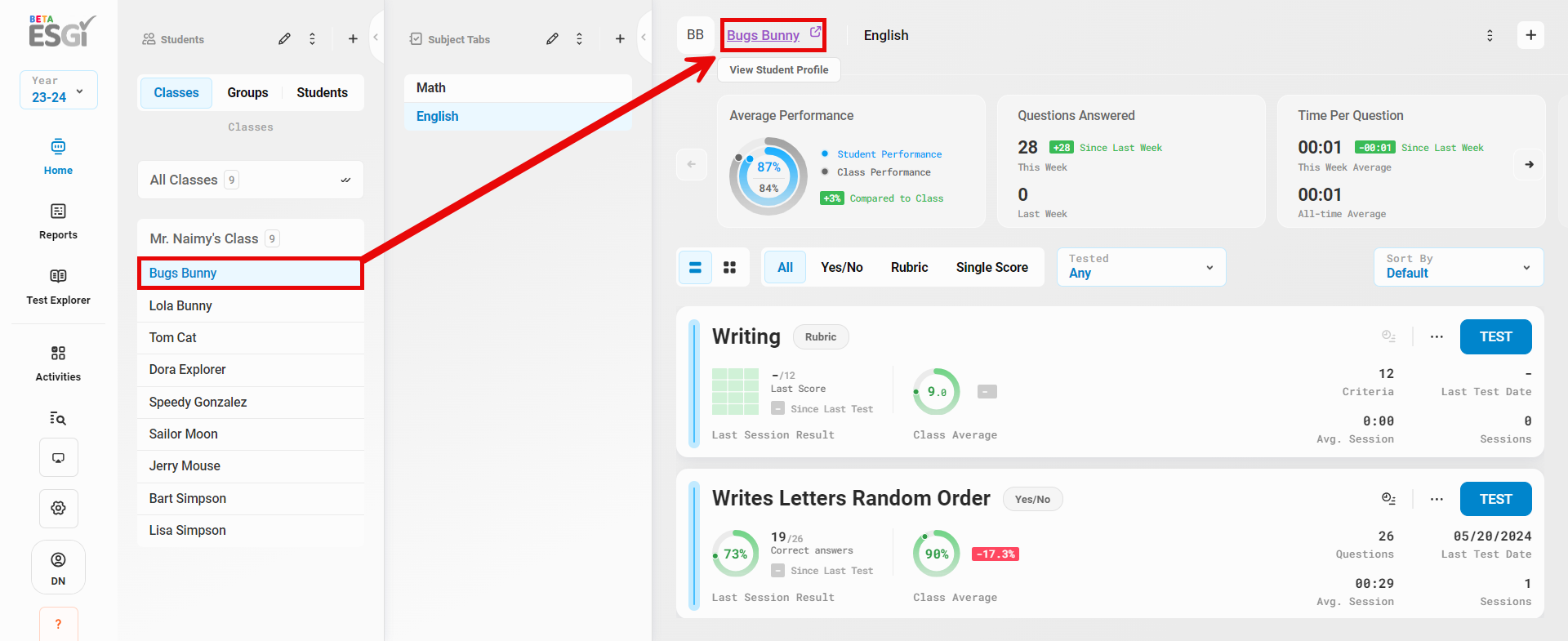Select Lola Bunny in student list

point(251,305)
